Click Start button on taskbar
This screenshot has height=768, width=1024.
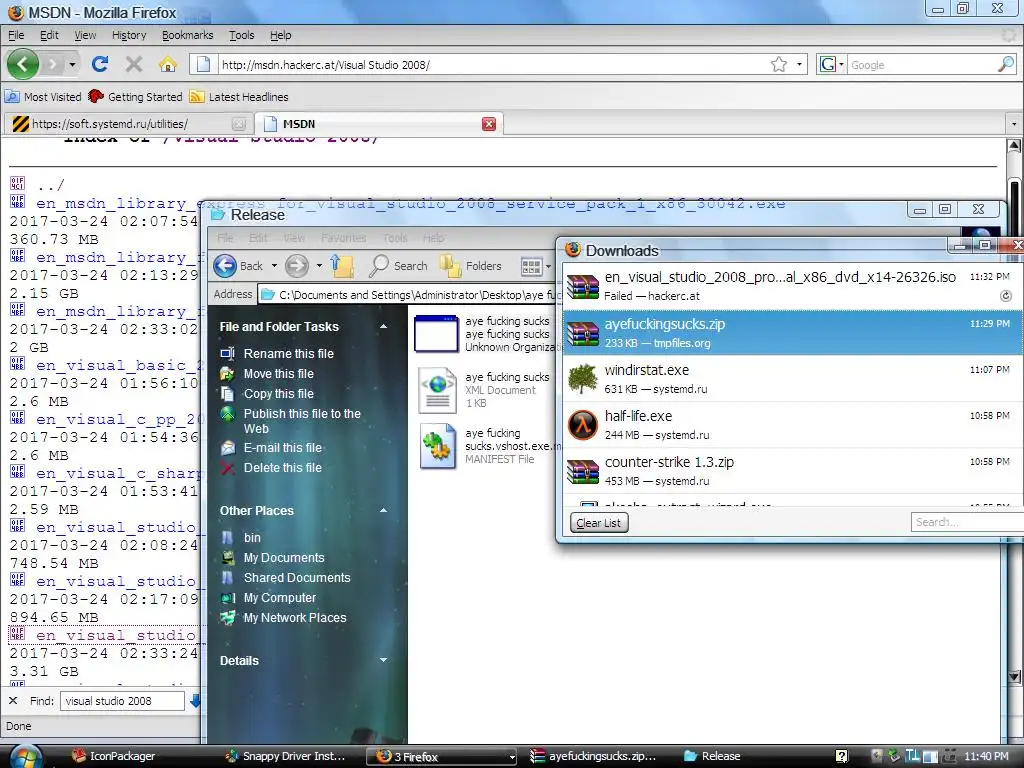pyautogui.click(x=25, y=758)
